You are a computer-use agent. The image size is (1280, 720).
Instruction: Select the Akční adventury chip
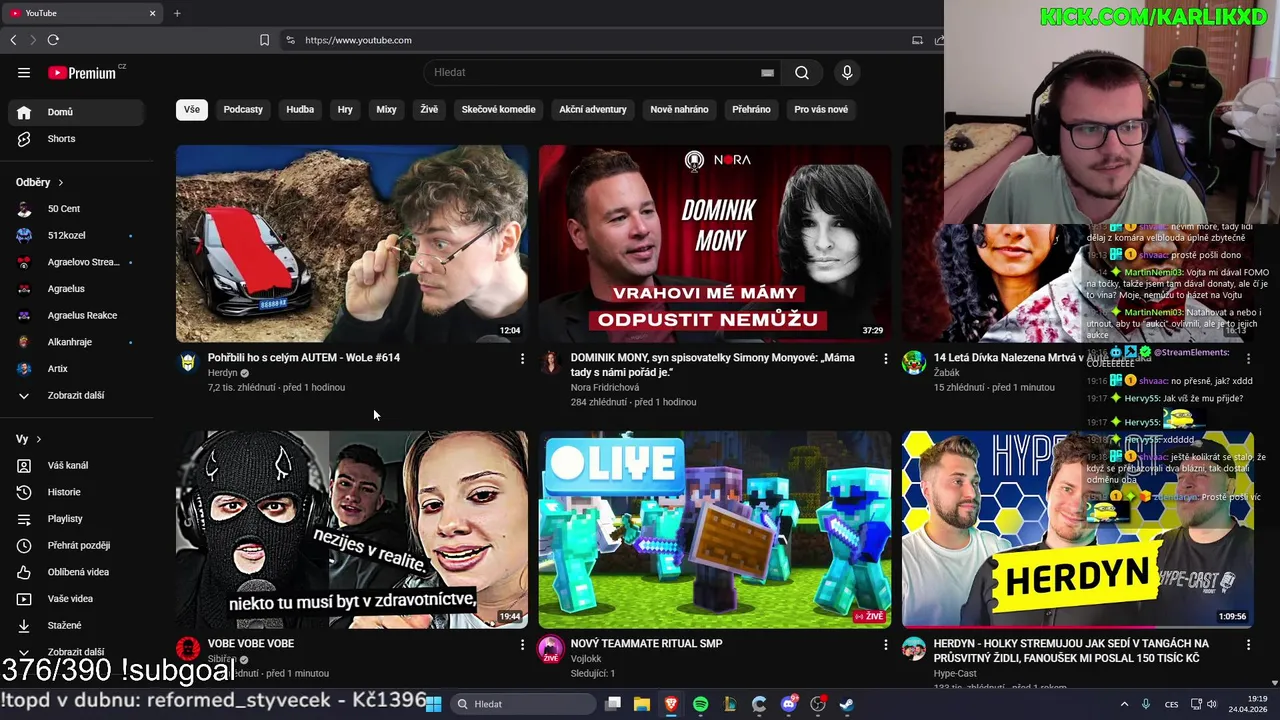click(x=593, y=109)
